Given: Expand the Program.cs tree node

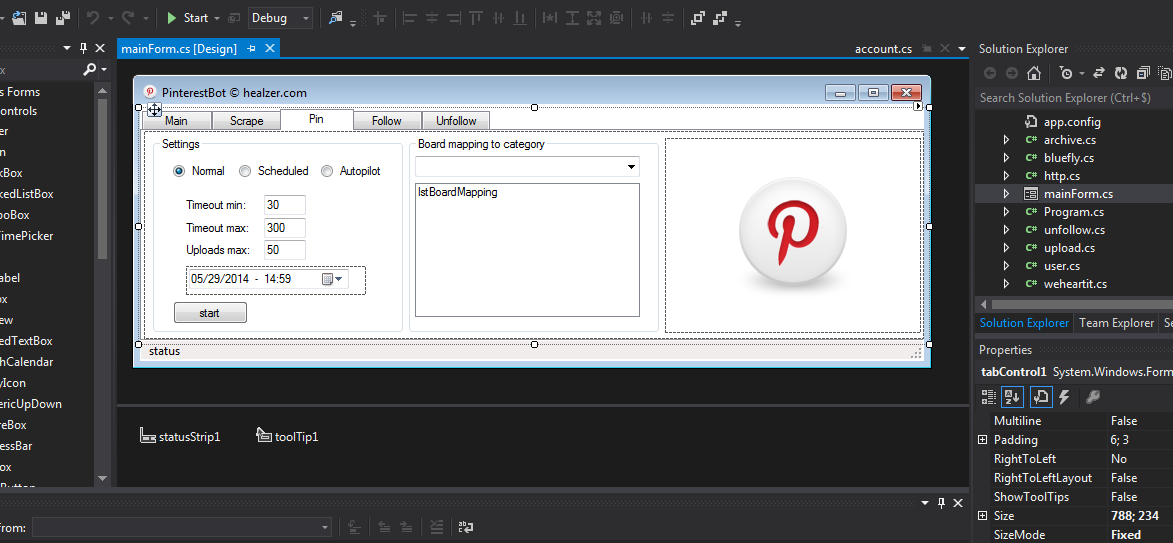Looking at the screenshot, I should click(1006, 212).
